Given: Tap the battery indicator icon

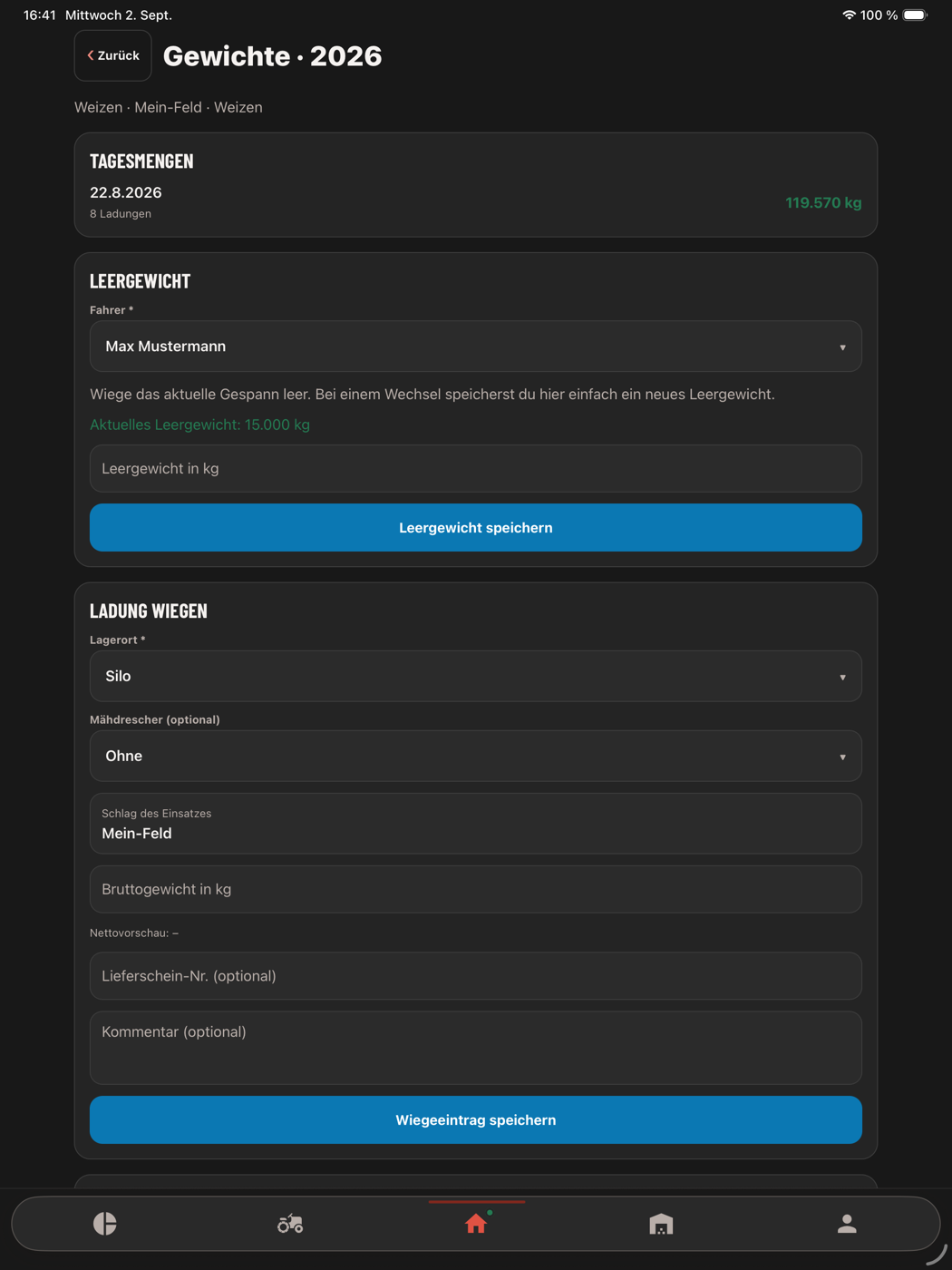Looking at the screenshot, I should pos(915,15).
